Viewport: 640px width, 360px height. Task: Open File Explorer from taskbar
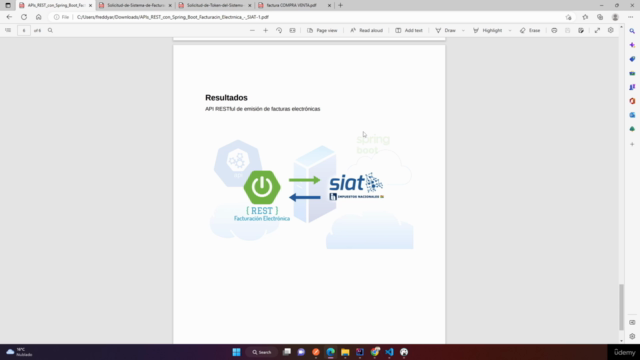[345, 352]
